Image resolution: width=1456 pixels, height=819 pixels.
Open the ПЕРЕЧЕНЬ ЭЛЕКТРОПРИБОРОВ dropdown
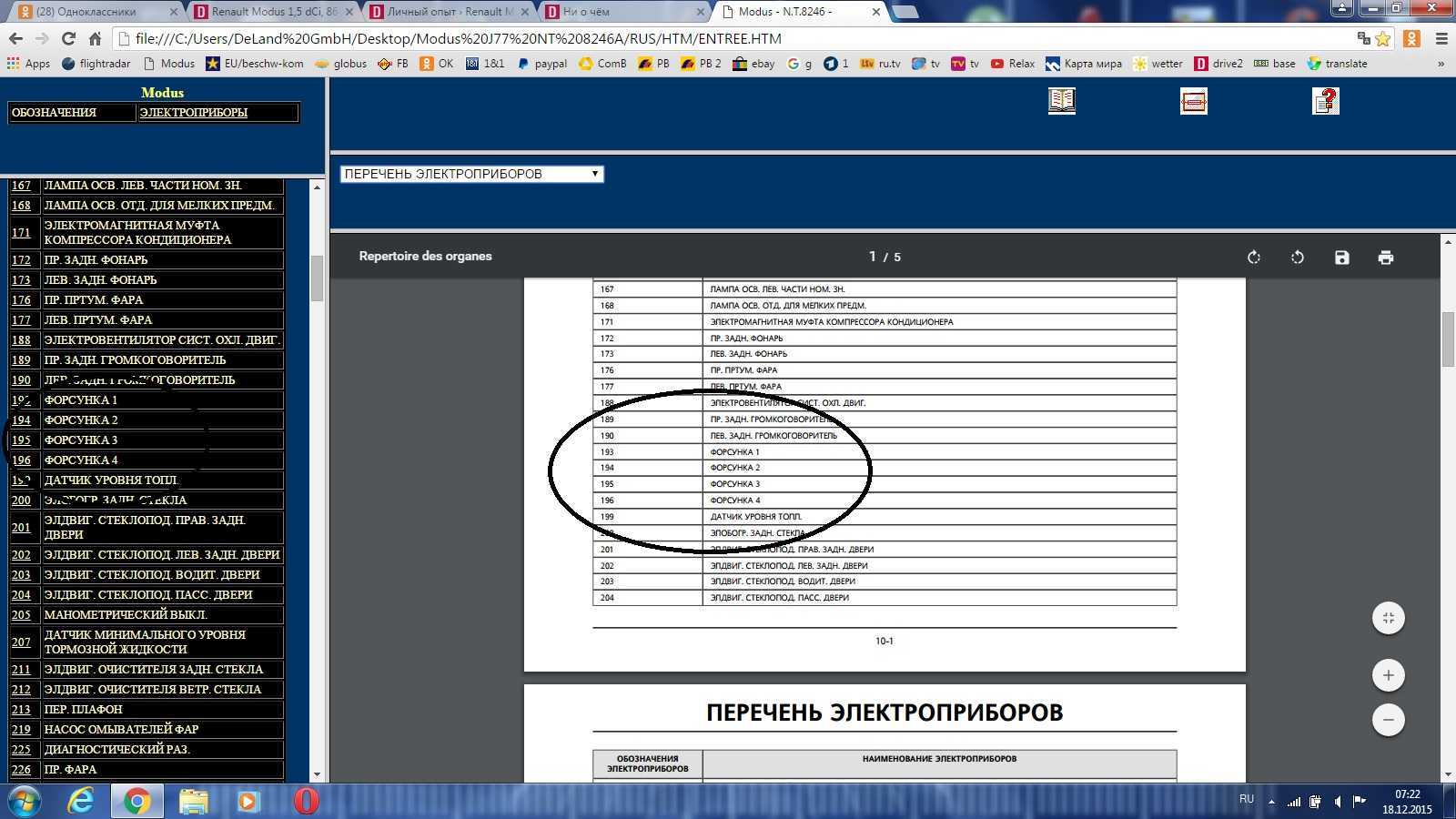click(472, 174)
